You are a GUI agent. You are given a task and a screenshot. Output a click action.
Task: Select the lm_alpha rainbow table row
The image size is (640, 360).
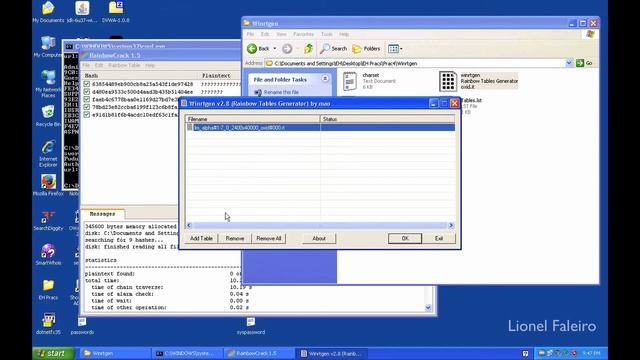(x=320, y=128)
